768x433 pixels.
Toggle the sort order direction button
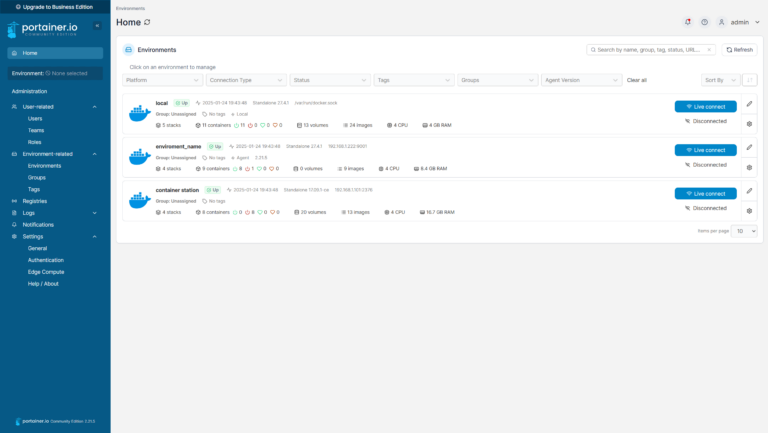point(750,80)
